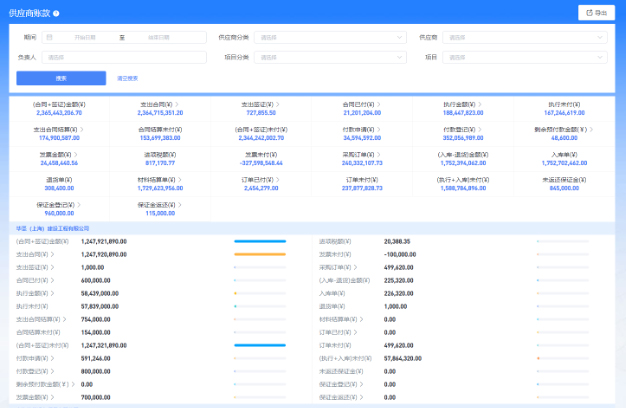626x408 pixels.
Task: Click the 清空搜索 clear search link
Action: coord(128,78)
